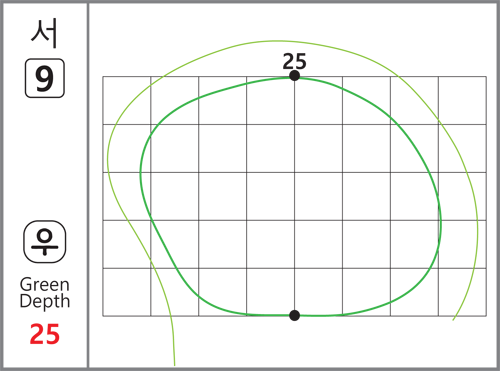
Task: Click the bottom-right grid cell
Action: click(x=462, y=292)
